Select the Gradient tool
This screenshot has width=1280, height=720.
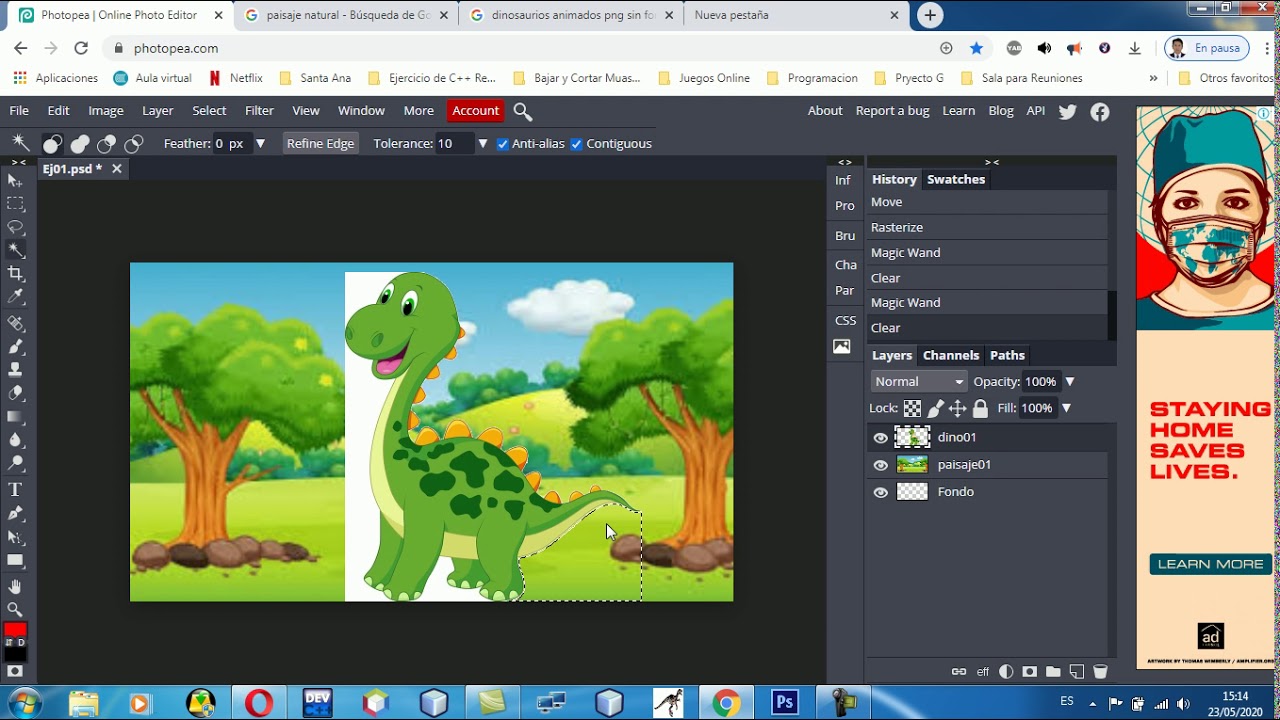click(x=15, y=417)
